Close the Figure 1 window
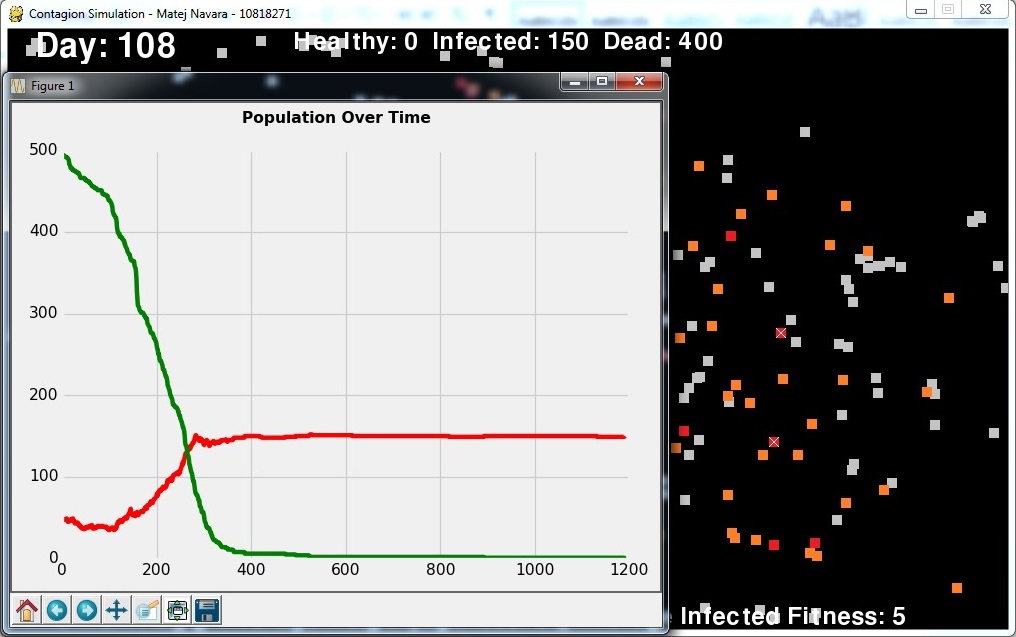The image size is (1016, 637). [637, 83]
